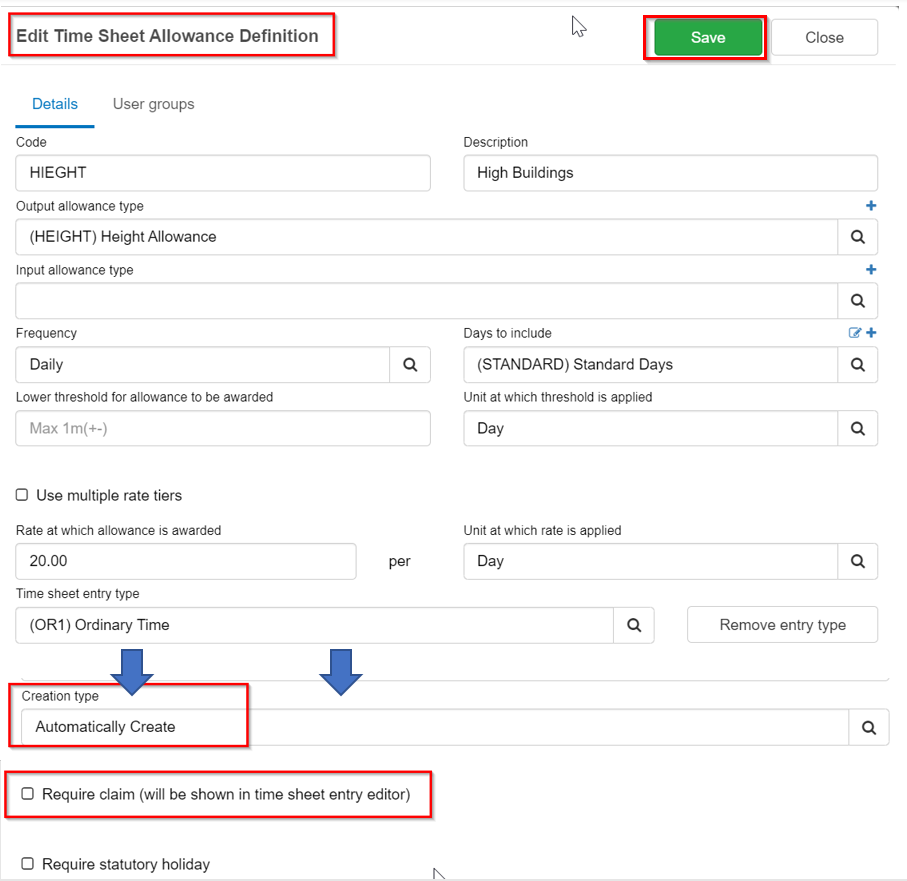Click the Time sheet entry type search icon
Viewport: 907px width, 881px height.
[x=634, y=625]
